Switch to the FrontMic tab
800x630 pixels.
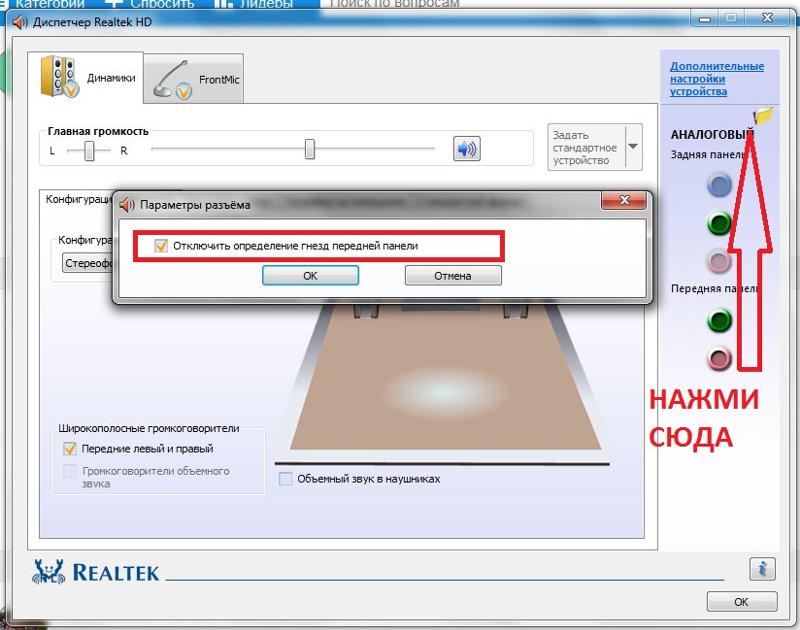coord(194,79)
